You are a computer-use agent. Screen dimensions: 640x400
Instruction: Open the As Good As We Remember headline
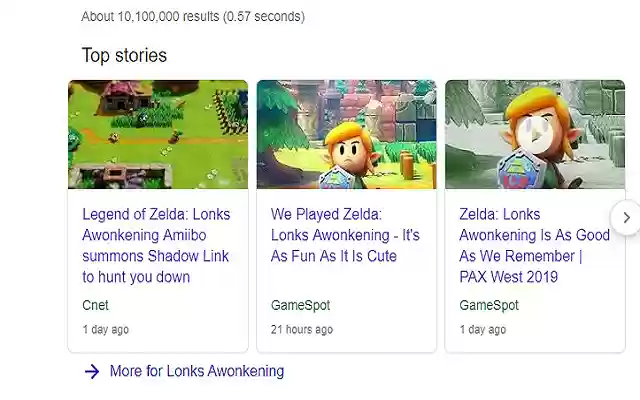534,245
